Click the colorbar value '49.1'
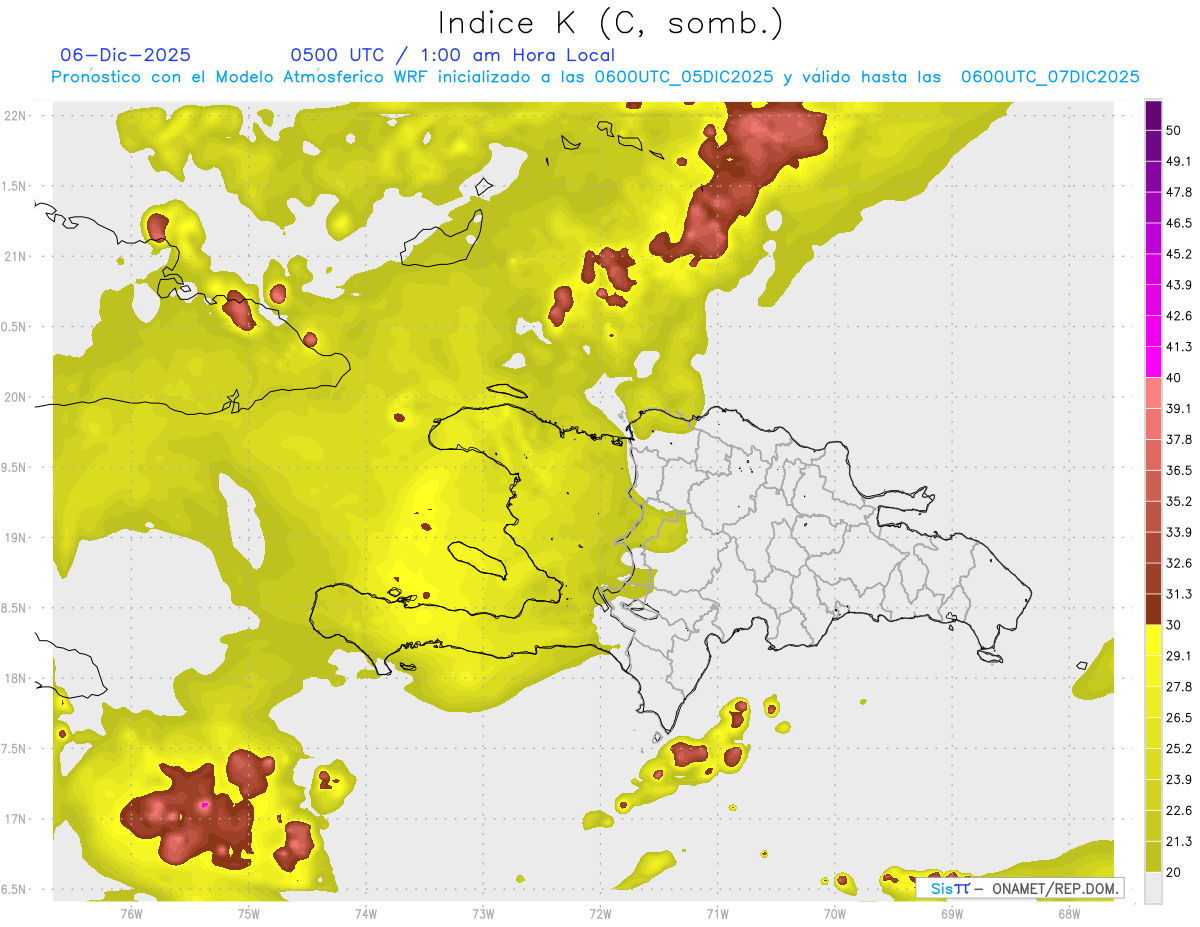This screenshot has width=1200, height=927. click(1178, 161)
